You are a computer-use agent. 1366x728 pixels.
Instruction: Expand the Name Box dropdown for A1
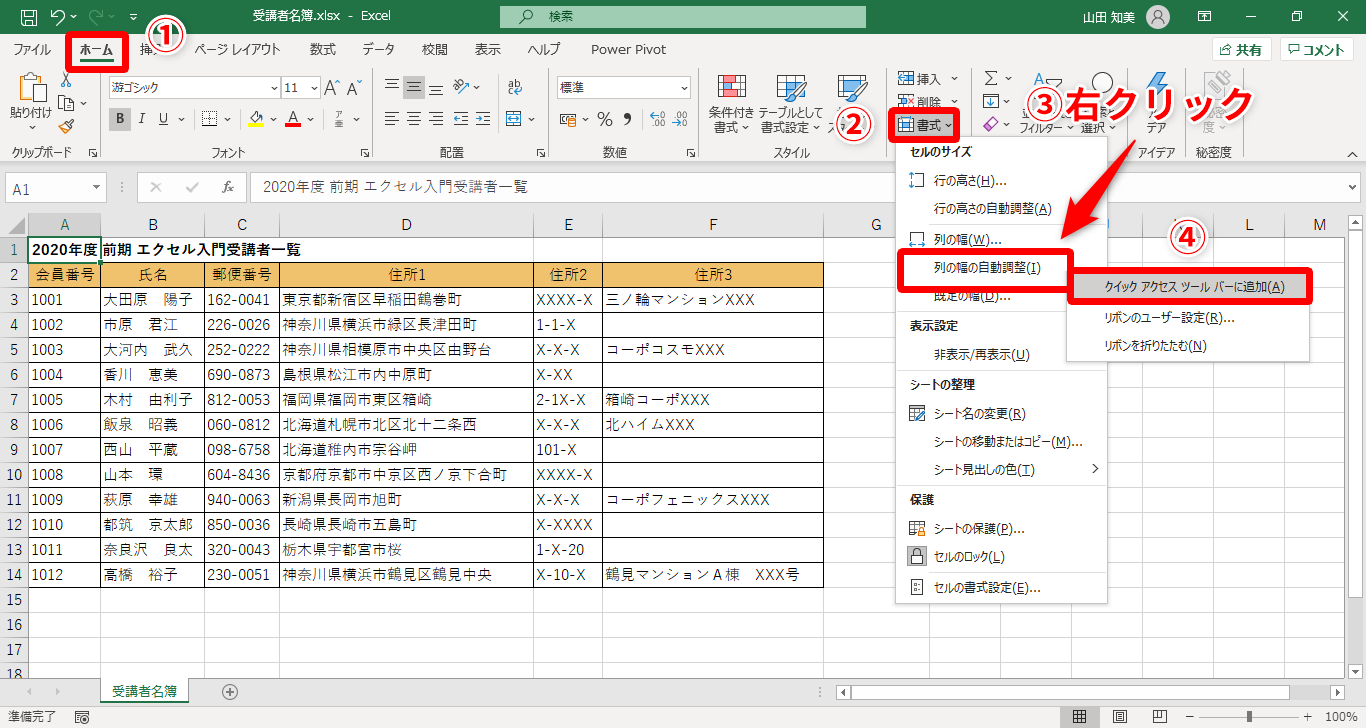(x=96, y=188)
